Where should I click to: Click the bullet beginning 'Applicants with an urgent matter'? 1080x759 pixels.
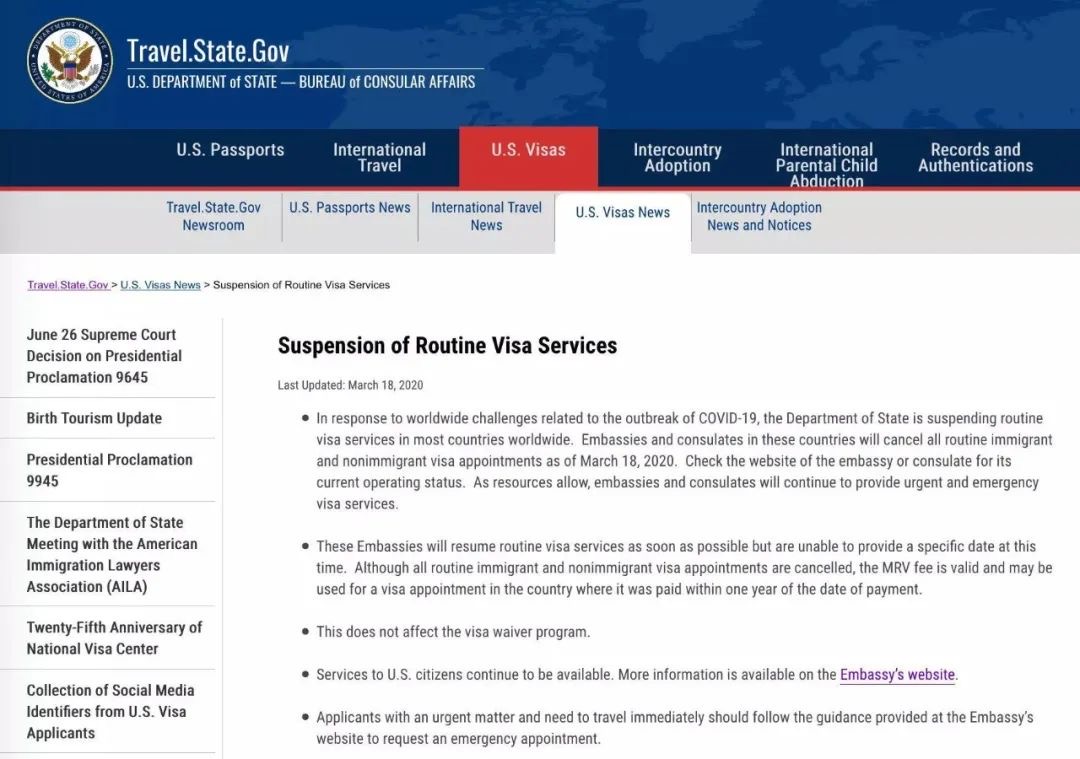pos(675,728)
